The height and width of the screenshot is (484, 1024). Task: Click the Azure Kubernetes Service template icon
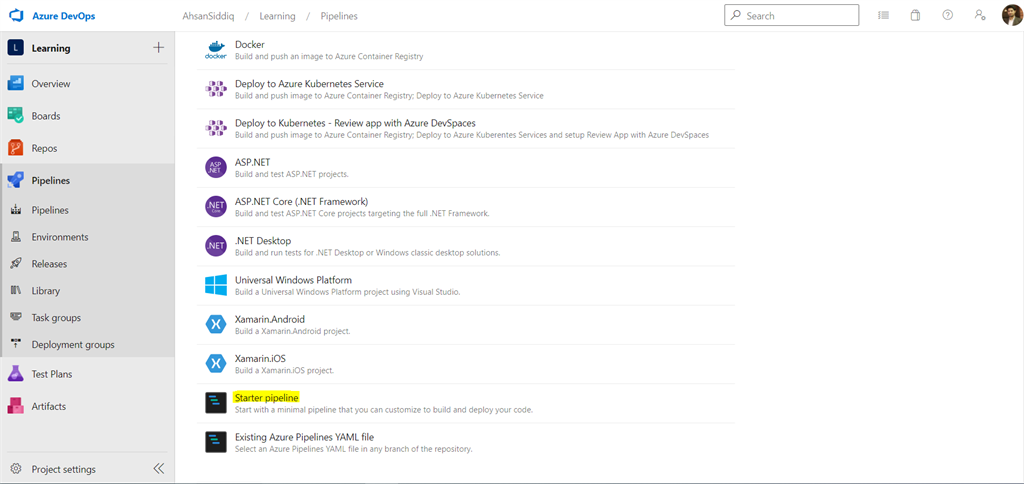216,89
